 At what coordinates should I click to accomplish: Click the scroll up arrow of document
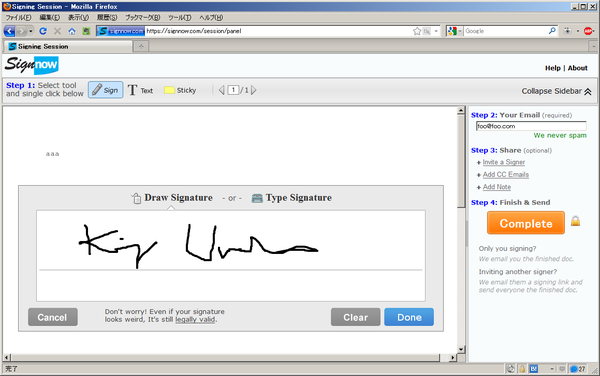(x=461, y=111)
